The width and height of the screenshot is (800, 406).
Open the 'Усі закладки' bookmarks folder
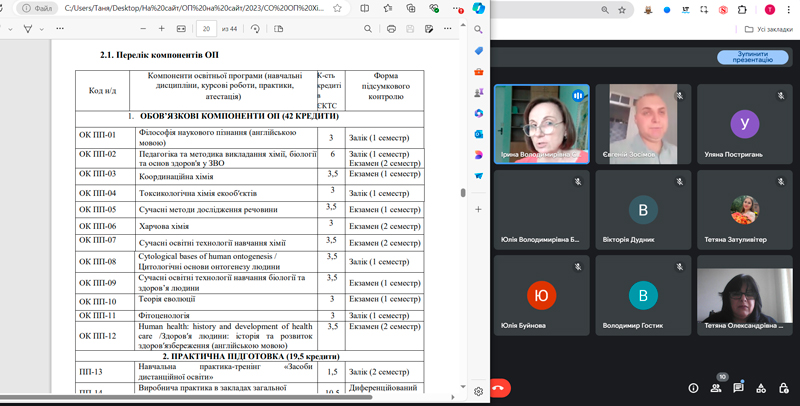(x=768, y=29)
